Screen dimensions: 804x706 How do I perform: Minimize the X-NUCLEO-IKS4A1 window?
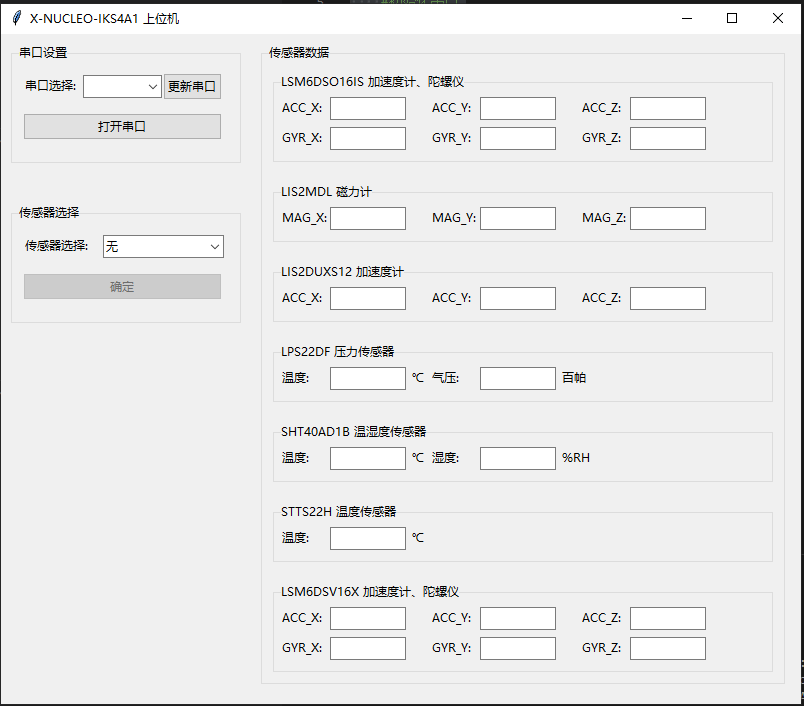[686, 18]
